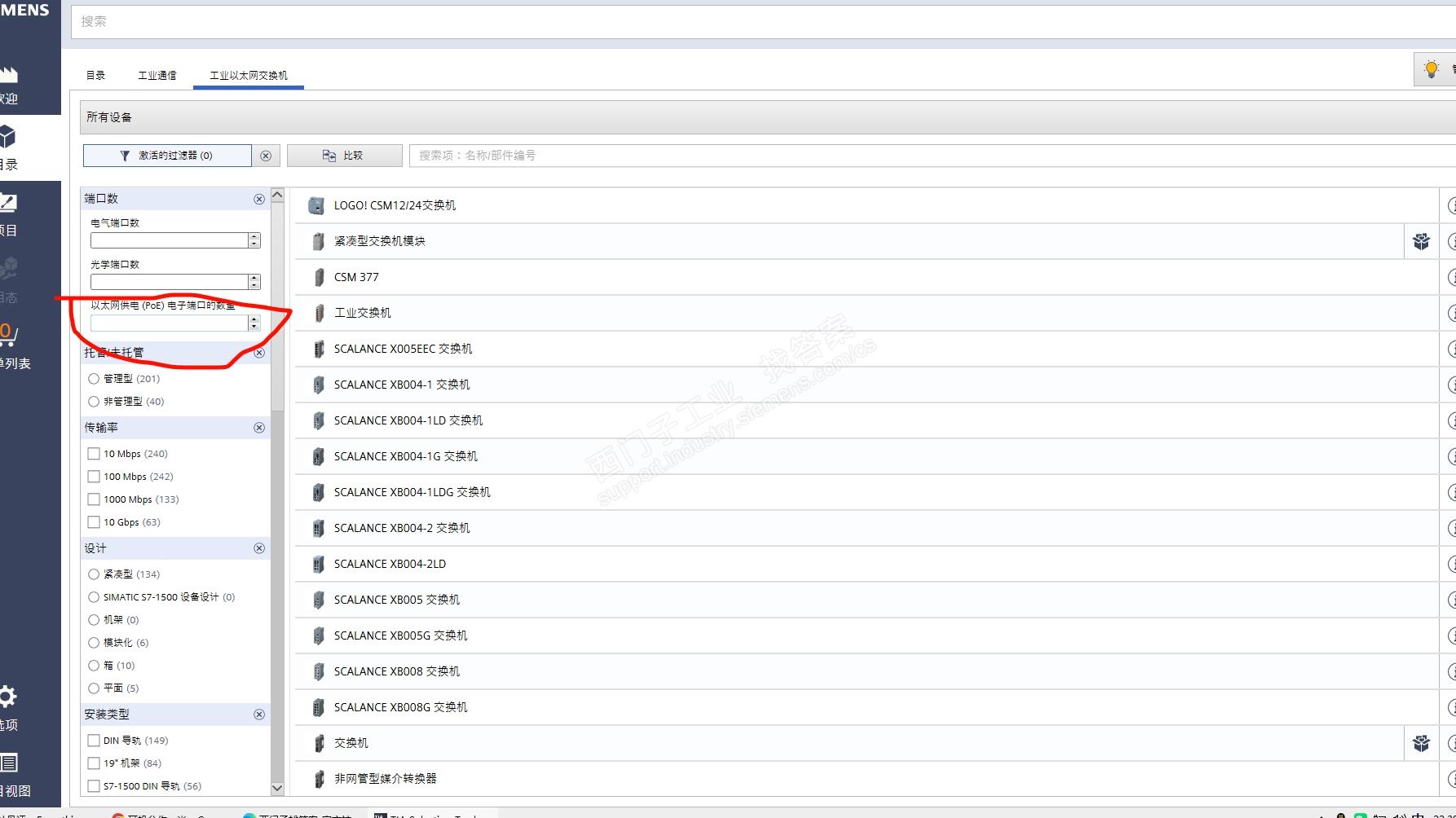Check the 19" 机架 (84) checkbox

(94, 763)
